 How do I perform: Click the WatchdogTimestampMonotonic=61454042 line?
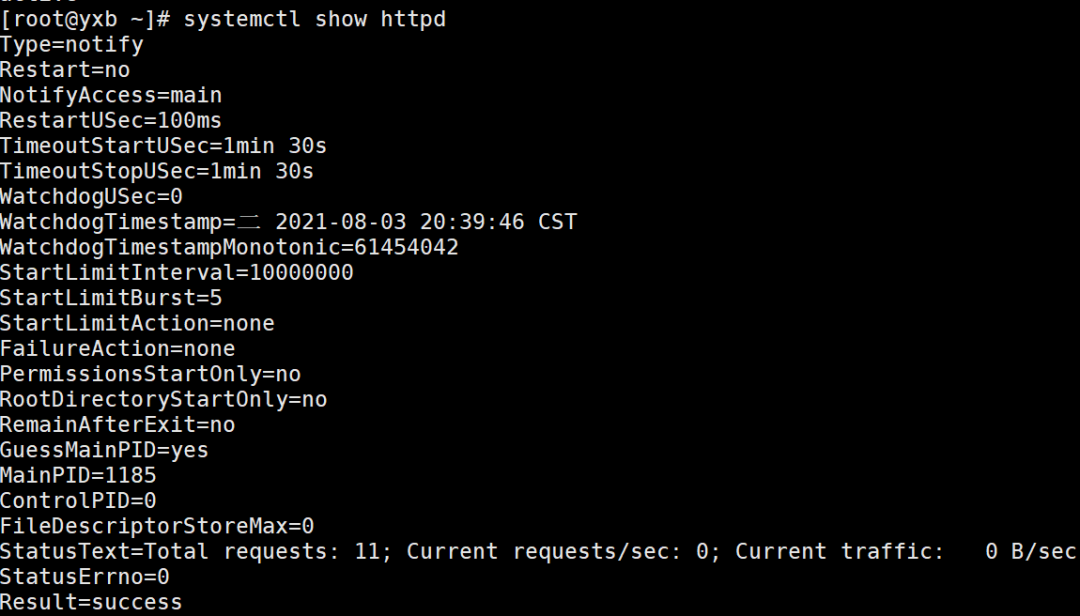(229, 247)
